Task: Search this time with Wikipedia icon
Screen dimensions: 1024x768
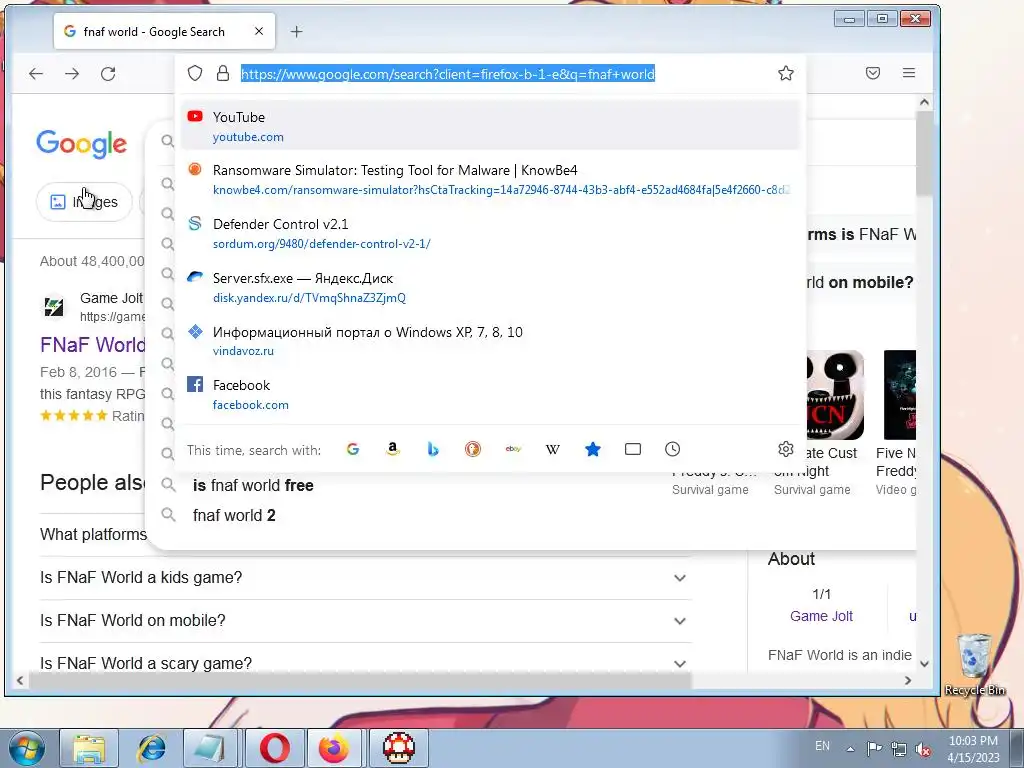Action: (552, 449)
